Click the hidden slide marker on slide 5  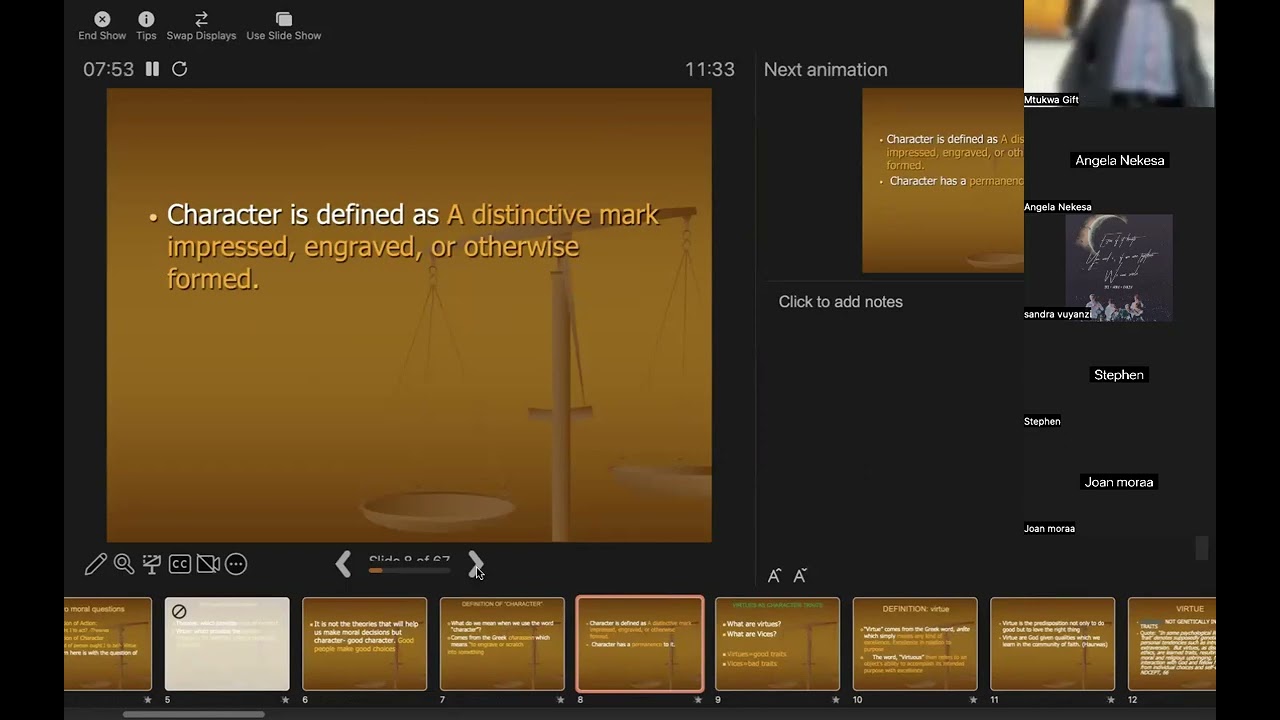click(179, 611)
